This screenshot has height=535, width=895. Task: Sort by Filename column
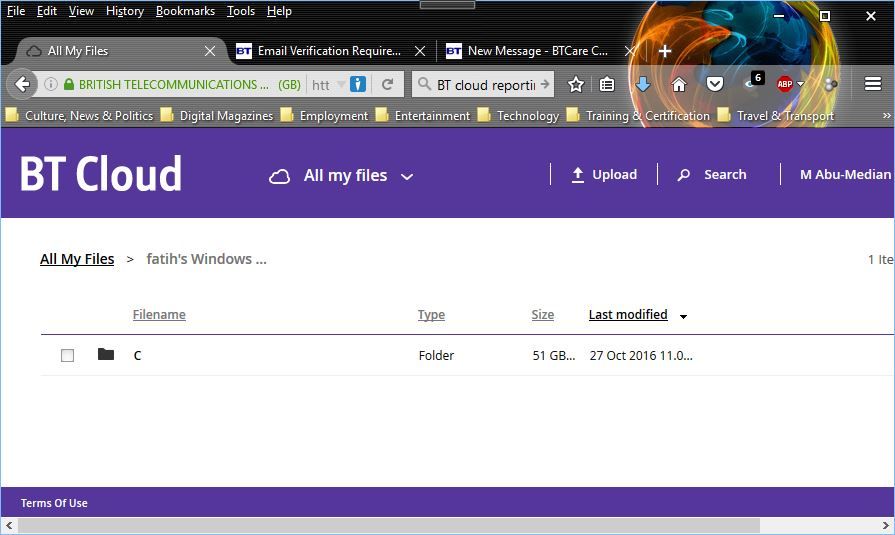pos(159,315)
